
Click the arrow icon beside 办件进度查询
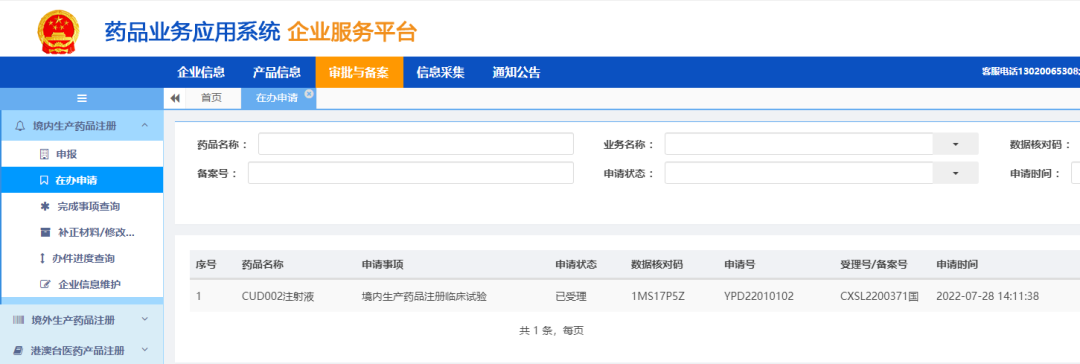[42, 259]
